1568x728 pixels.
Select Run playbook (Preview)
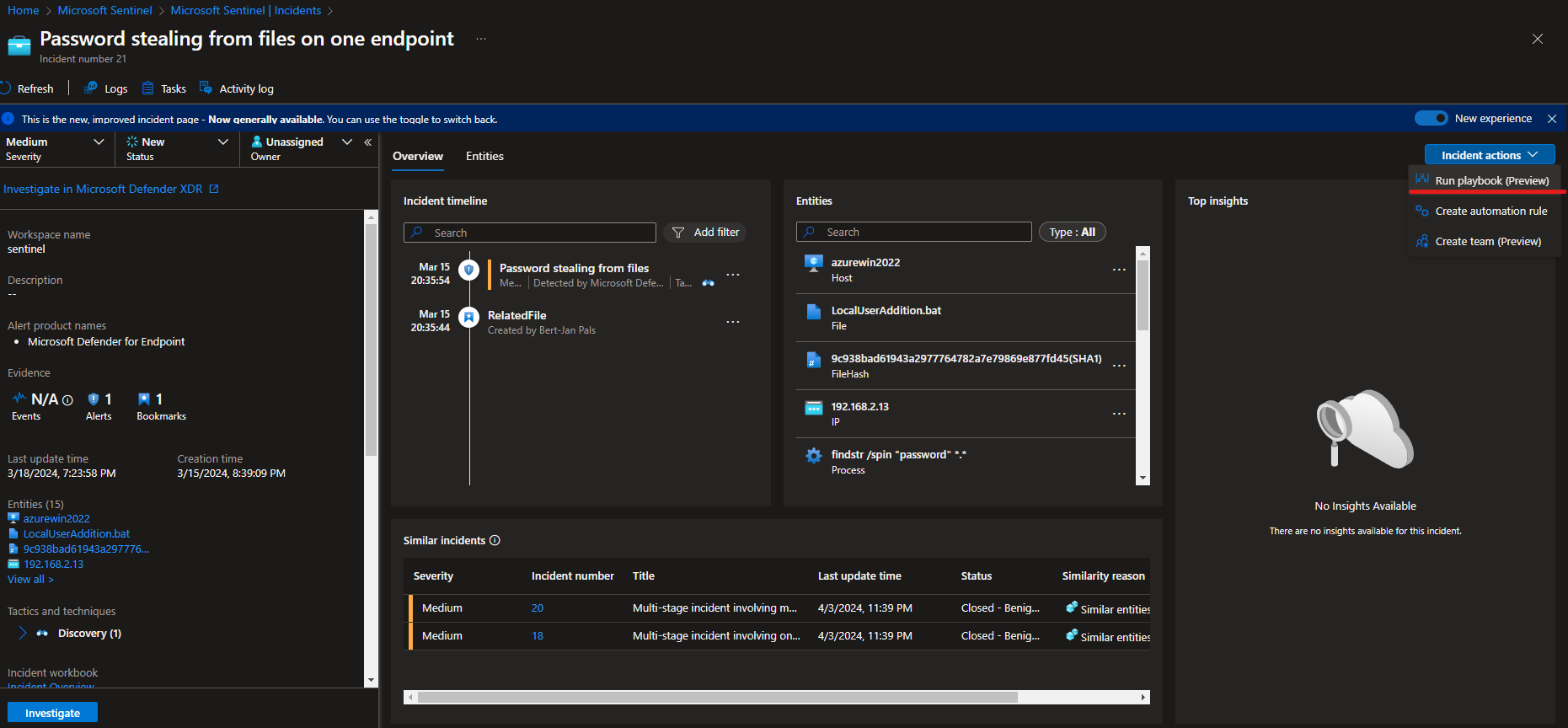click(x=1484, y=180)
